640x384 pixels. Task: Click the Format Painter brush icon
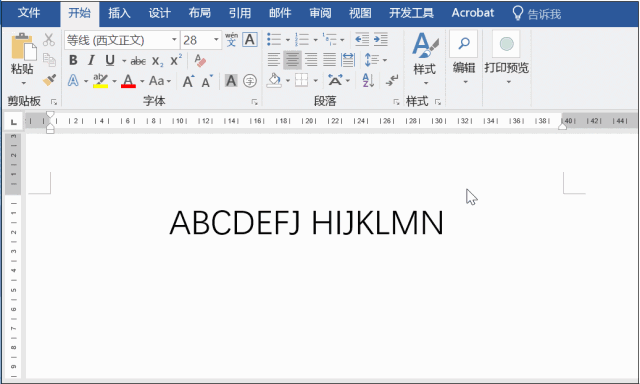pos(49,80)
